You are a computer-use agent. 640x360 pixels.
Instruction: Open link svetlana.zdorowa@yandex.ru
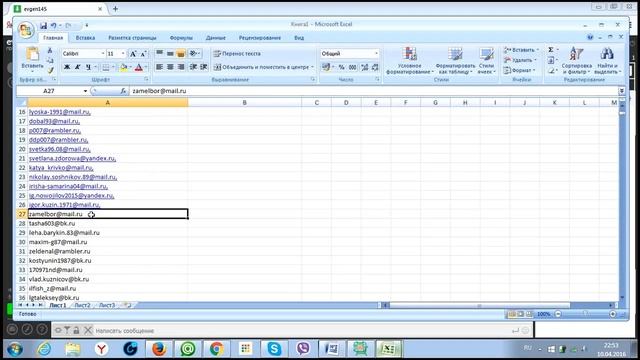click(x=72, y=158)
